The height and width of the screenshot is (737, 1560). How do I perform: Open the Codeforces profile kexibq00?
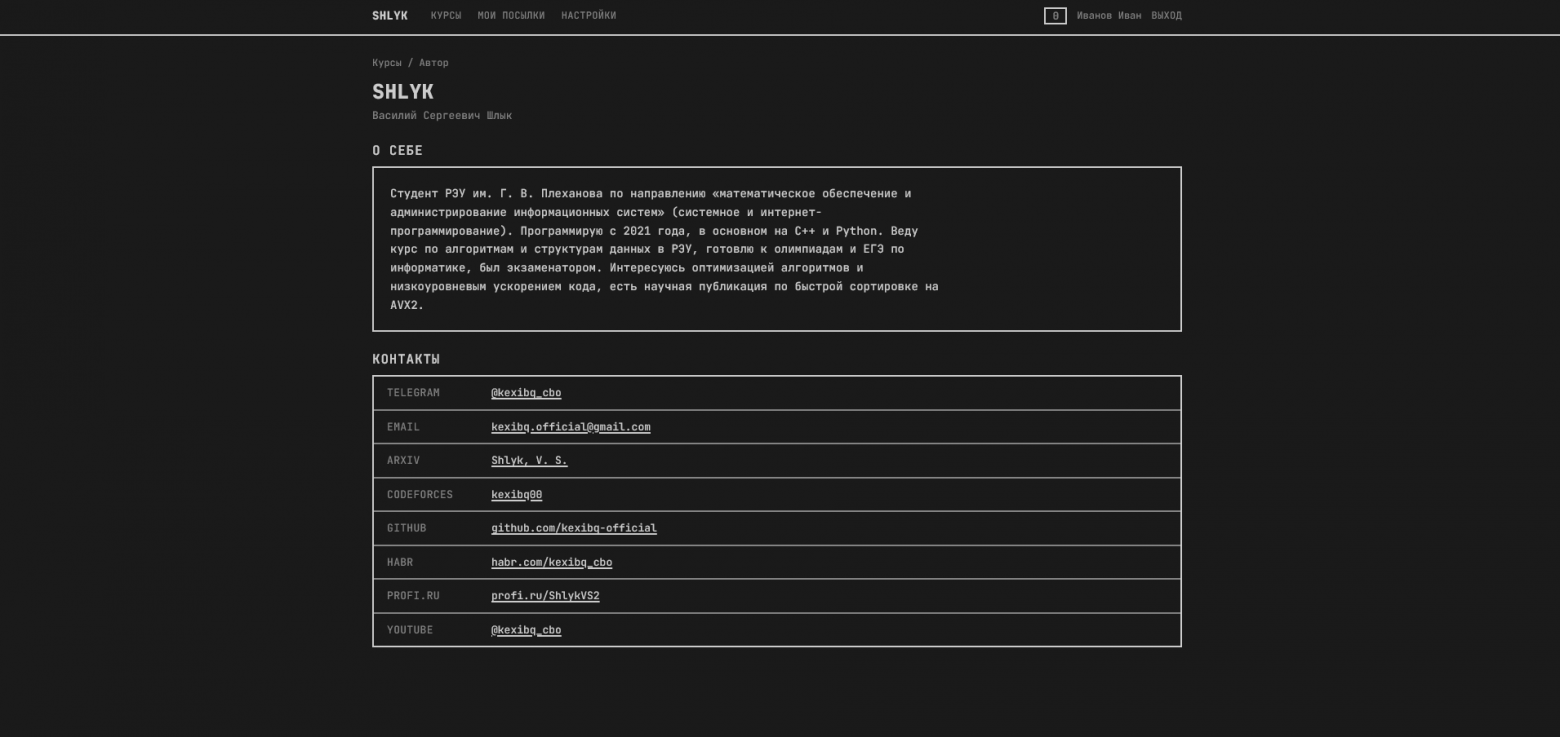pyautogui.click(x=517, y=495)
